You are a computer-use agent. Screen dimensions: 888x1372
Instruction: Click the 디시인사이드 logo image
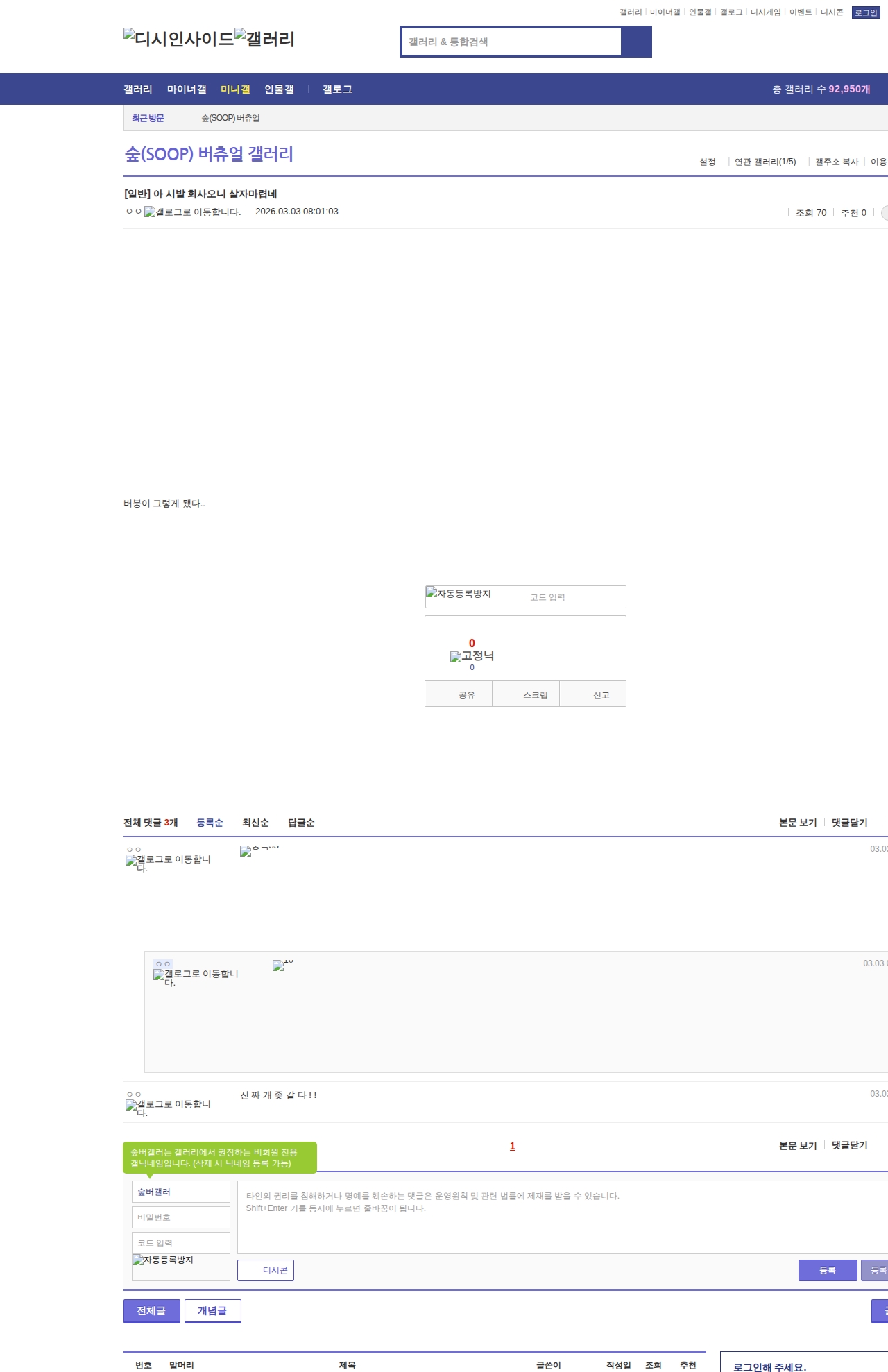coord(179,39)
